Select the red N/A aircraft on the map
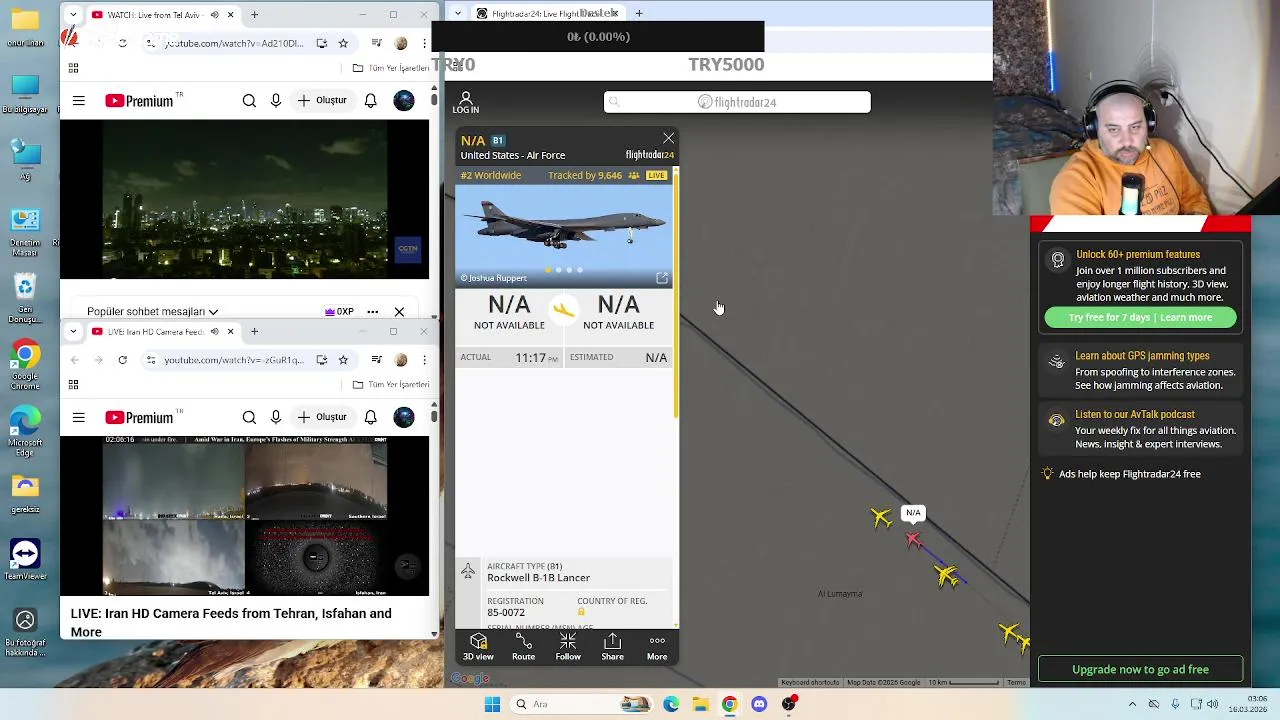The width and height of the screenshot is (1280, 720). click(x=913, y=540)
